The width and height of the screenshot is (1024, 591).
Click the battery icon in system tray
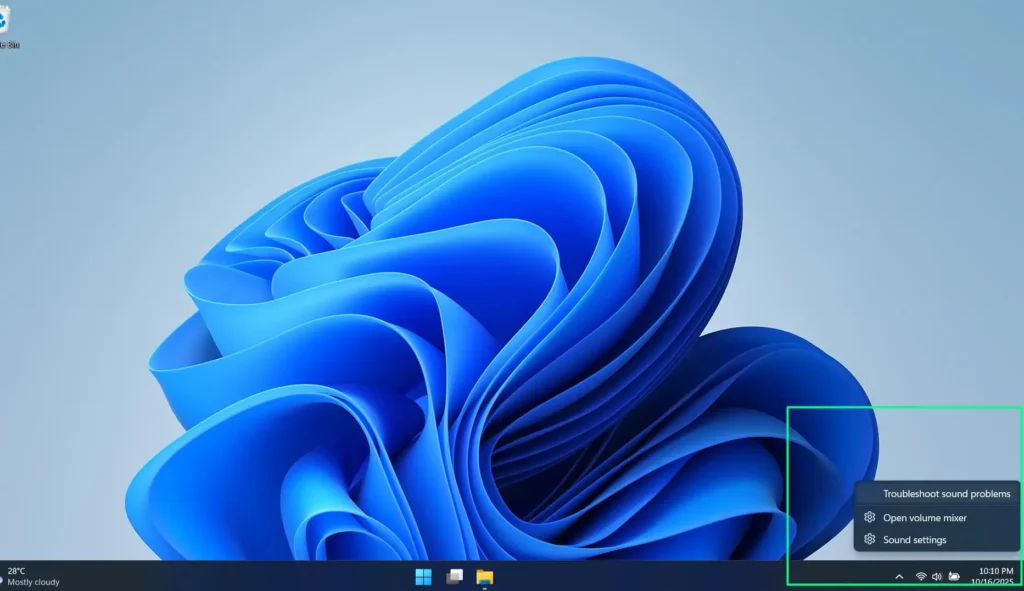pyautogui.click(x=955, y=577)
